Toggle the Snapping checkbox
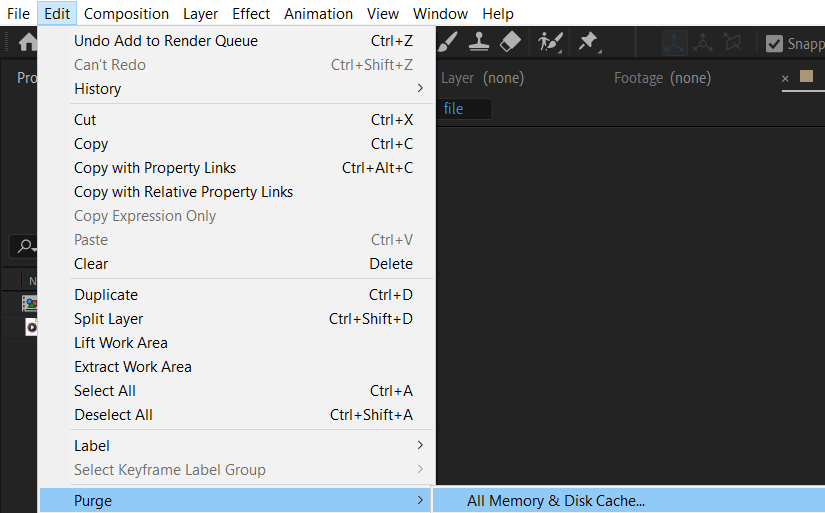This screenshot has height=513, width=825. [774, 43]
